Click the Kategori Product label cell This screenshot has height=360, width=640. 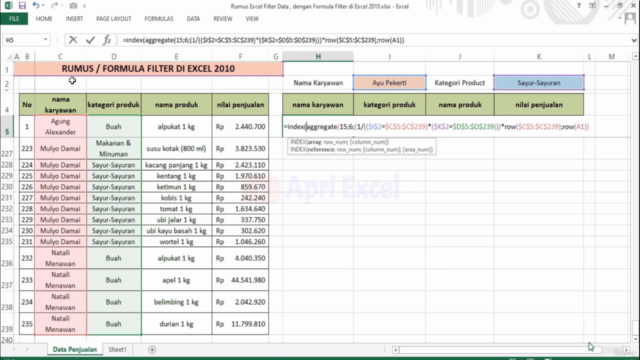pos(460,83)
